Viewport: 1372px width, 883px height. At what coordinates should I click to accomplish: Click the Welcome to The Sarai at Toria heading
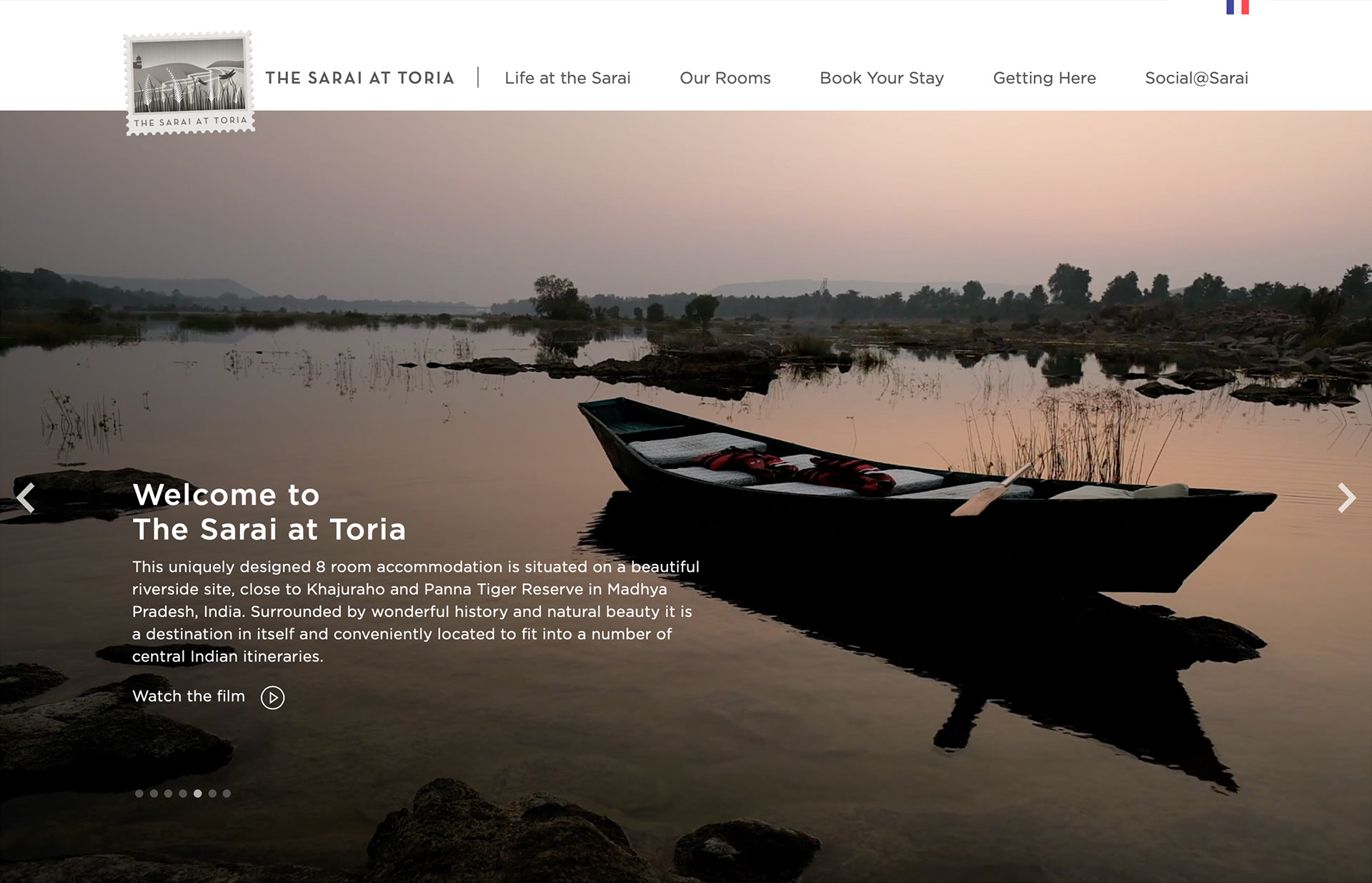point(269,512)
